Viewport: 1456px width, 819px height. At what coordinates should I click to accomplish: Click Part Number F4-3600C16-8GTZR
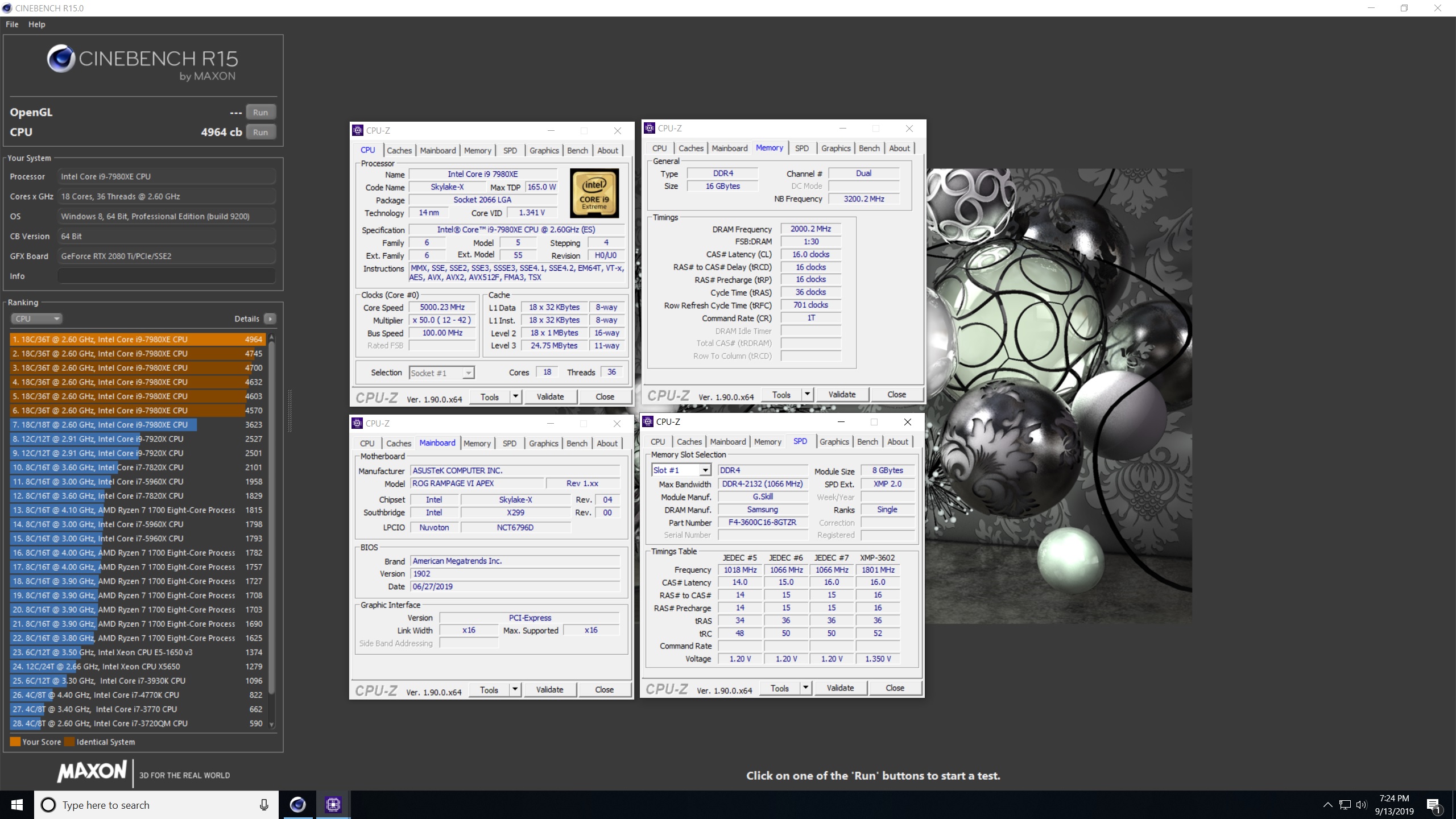762,522
